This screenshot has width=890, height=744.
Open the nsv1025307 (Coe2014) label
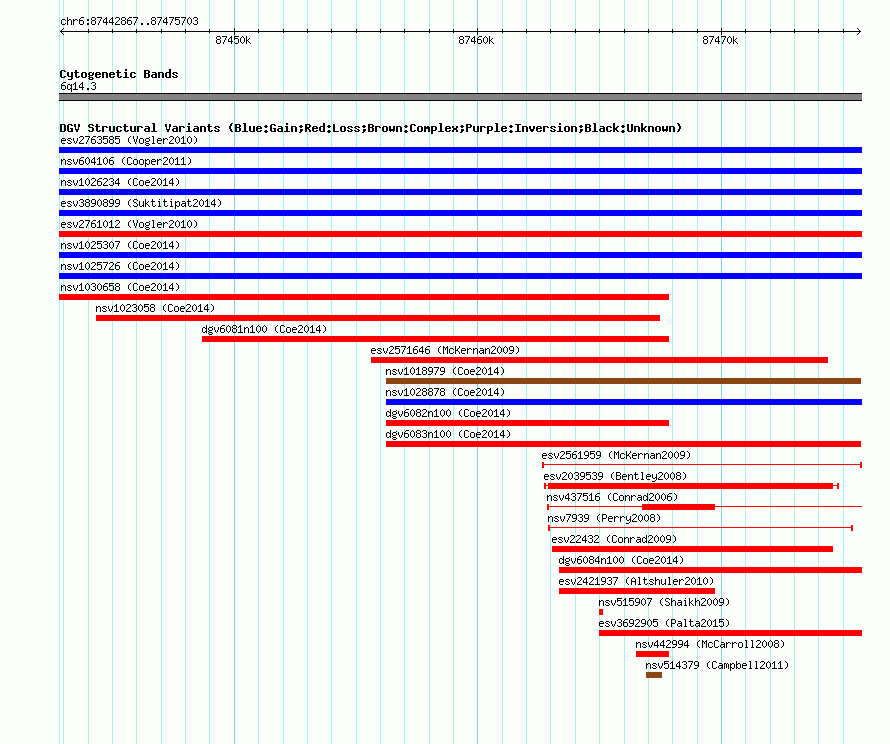click(120, 245)
